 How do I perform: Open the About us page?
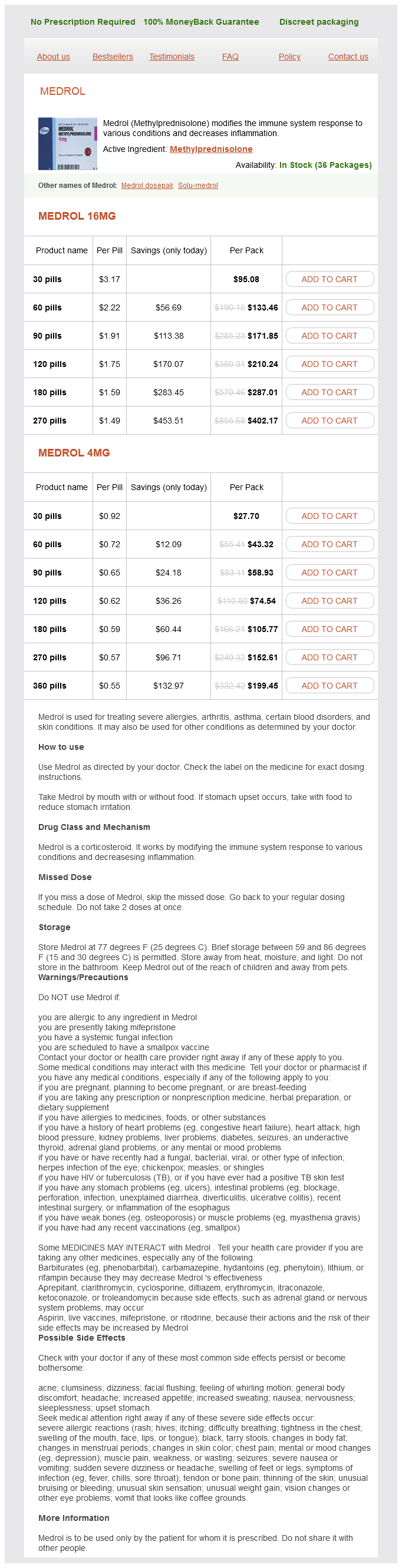point(54,57)
